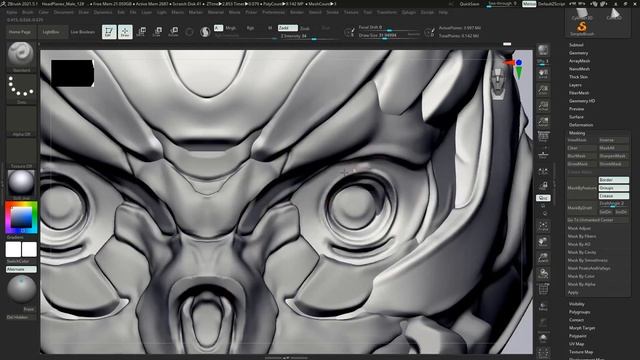Click the main white color swatch
Image resolution: width=640 pixels, height=360 pixels.
tap(29, 249)
